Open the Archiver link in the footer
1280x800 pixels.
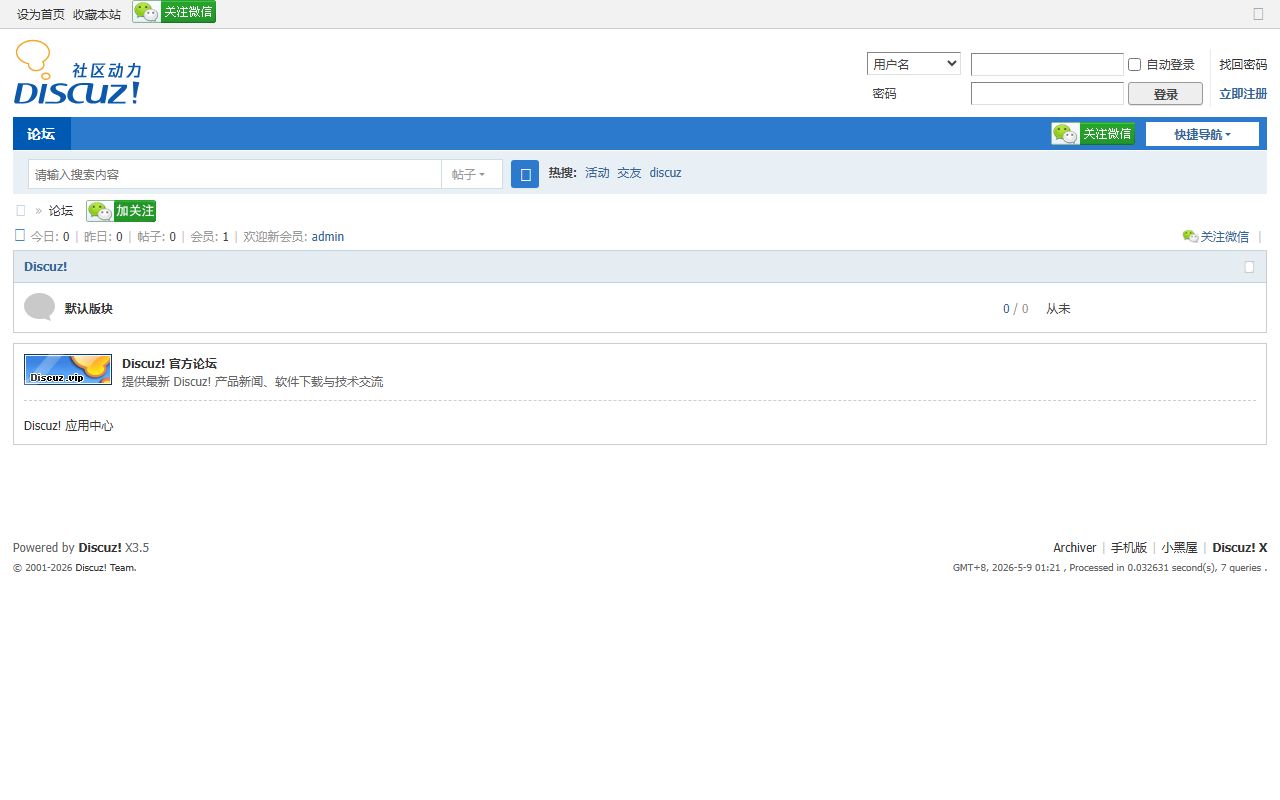click(1075, 548)
